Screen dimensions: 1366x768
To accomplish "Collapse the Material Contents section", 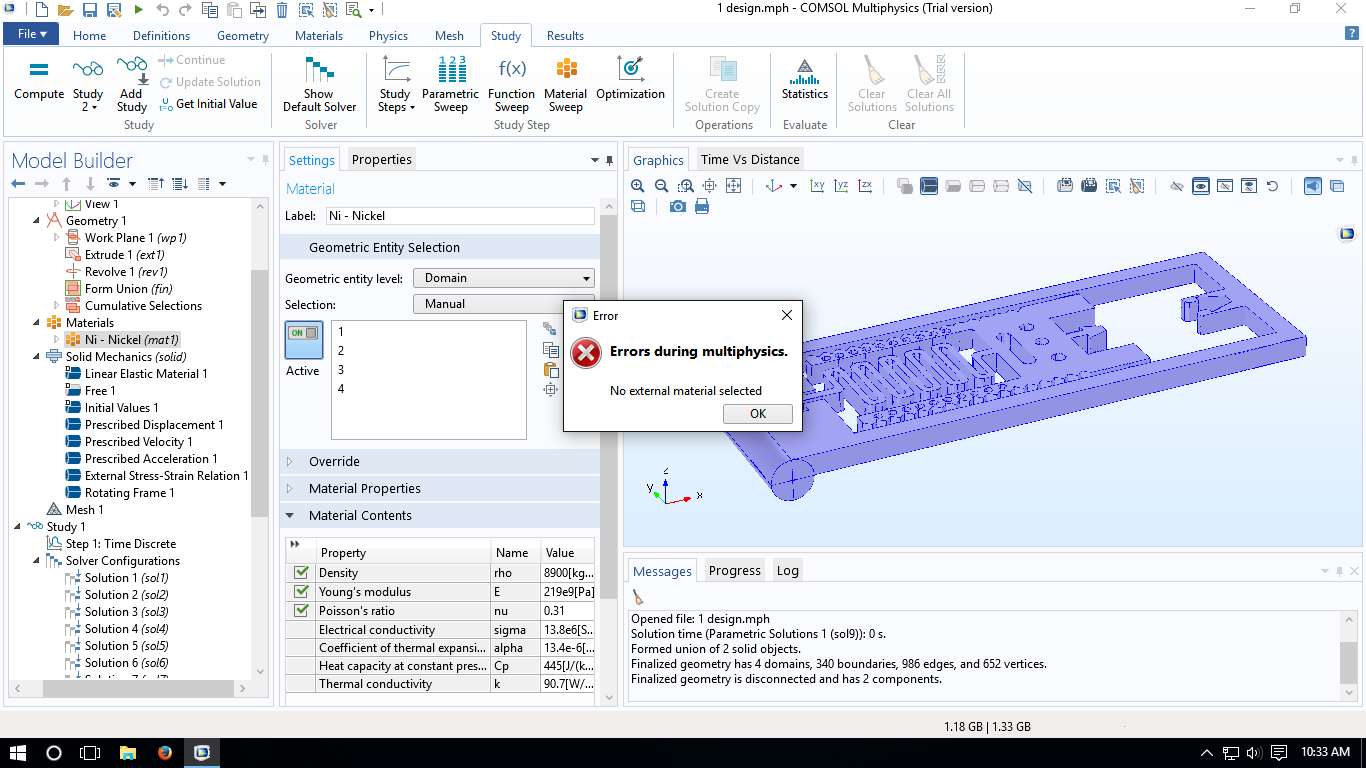I will 360,516.
